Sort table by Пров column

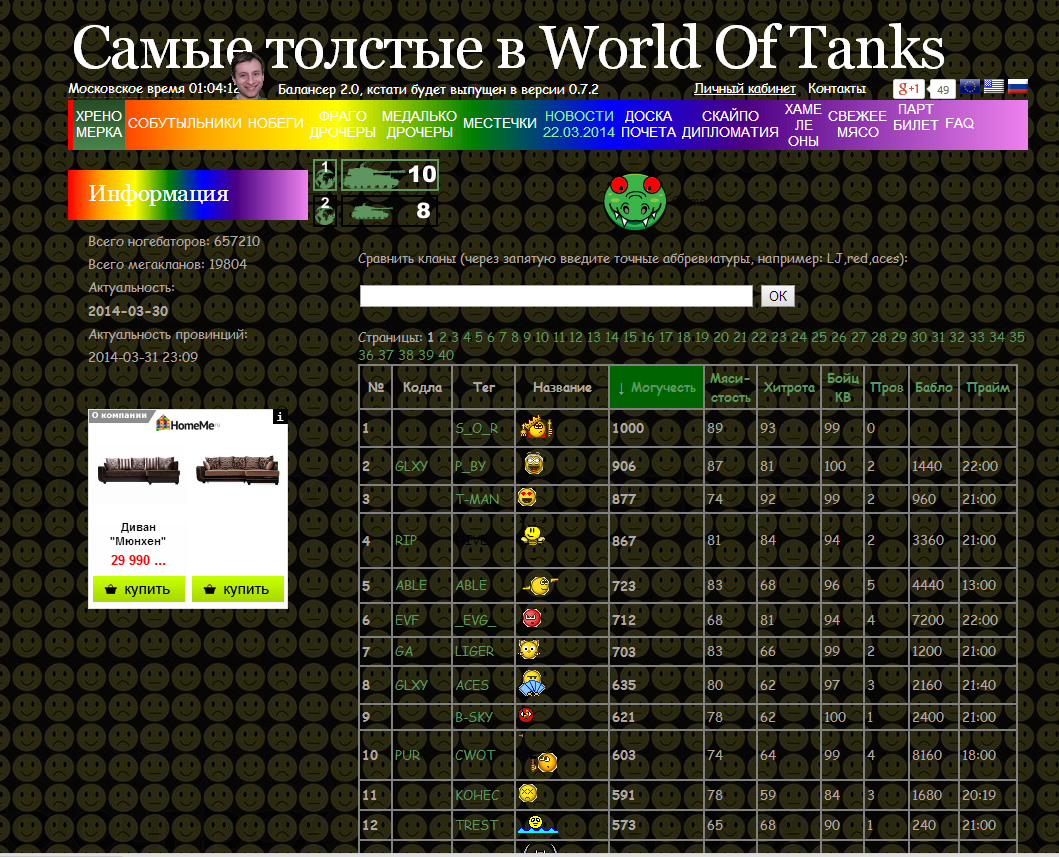pyautogui.click(x=886, y=388)
